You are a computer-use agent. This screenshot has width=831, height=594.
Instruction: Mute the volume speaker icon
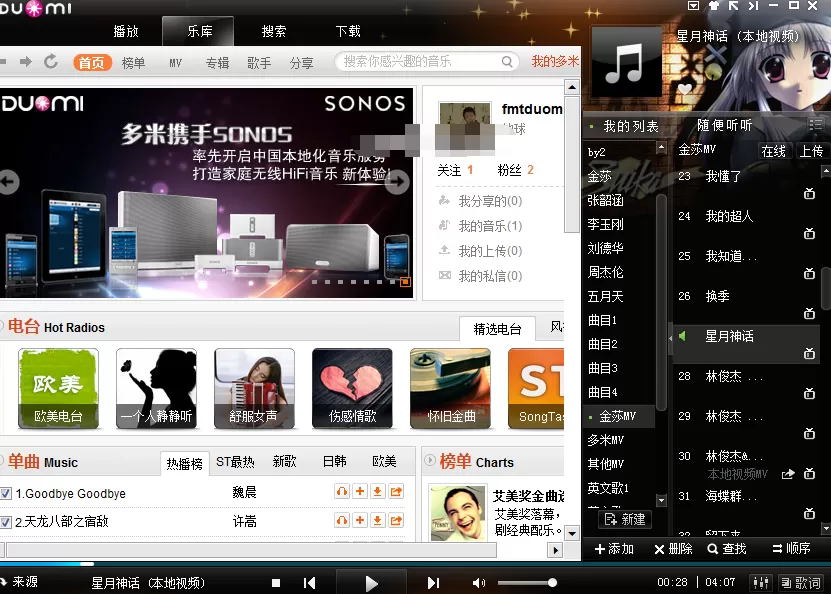(478, 583)
